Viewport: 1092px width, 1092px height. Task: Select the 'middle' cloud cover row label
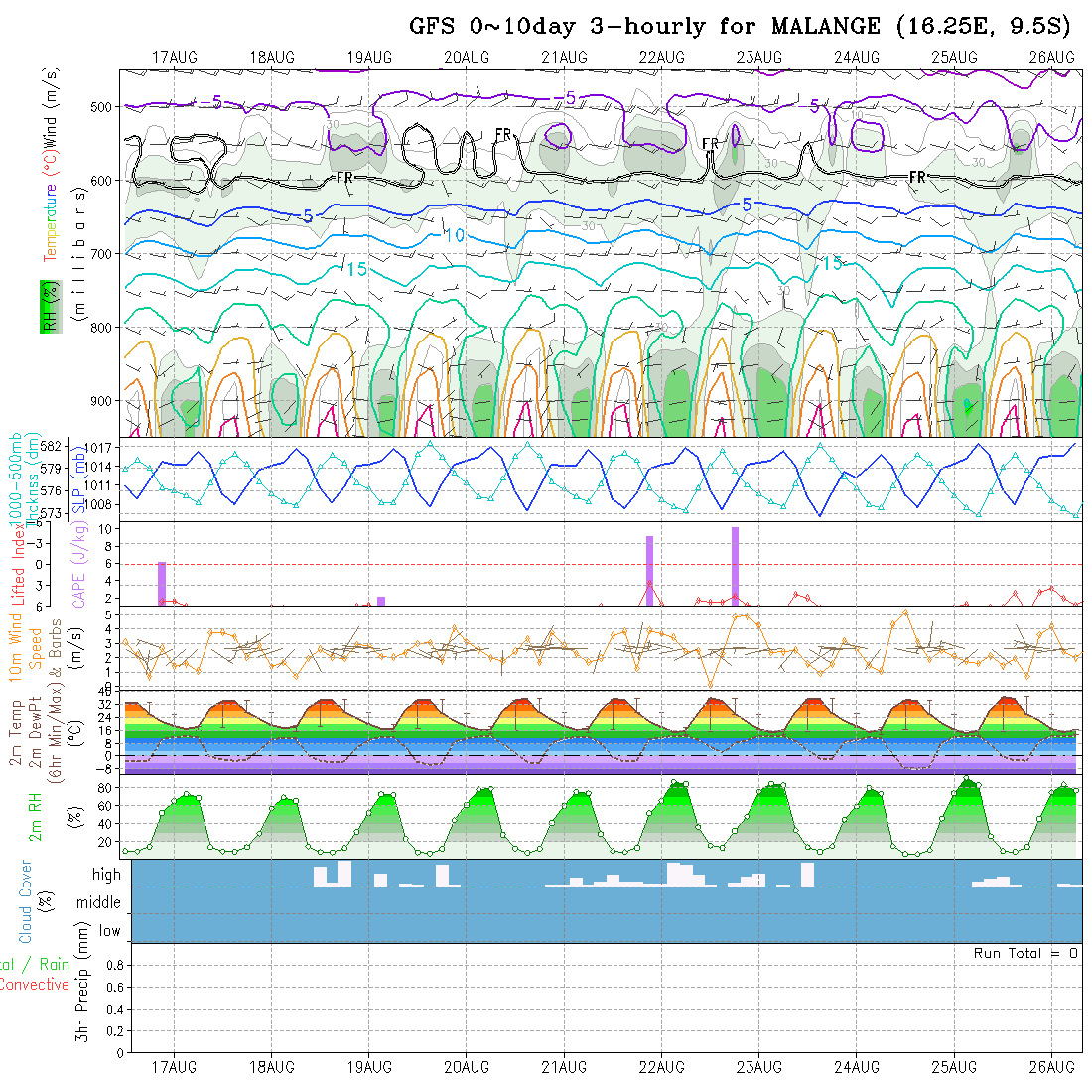[x=98, y=903]
